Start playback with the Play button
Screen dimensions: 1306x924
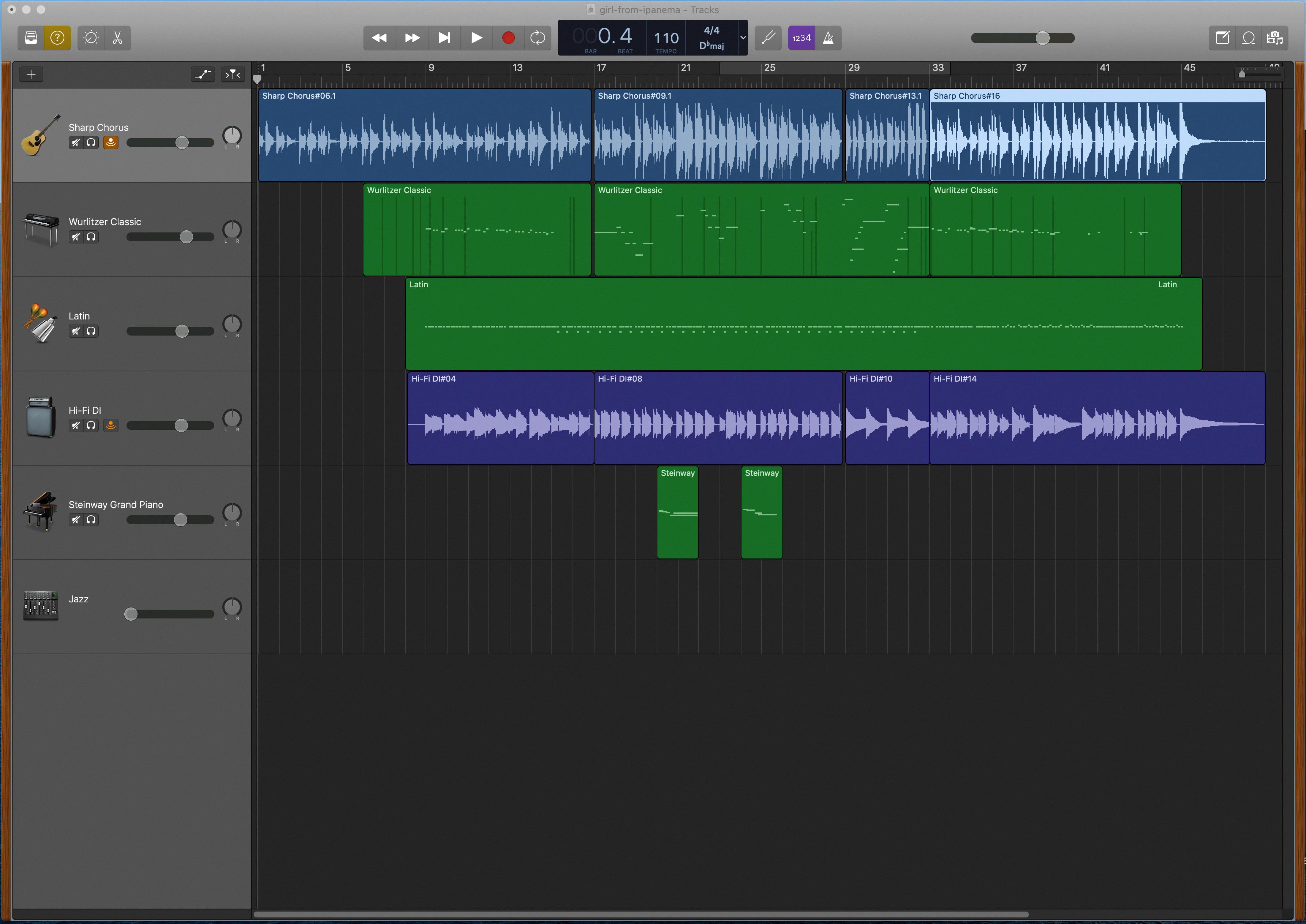[476, 38]
